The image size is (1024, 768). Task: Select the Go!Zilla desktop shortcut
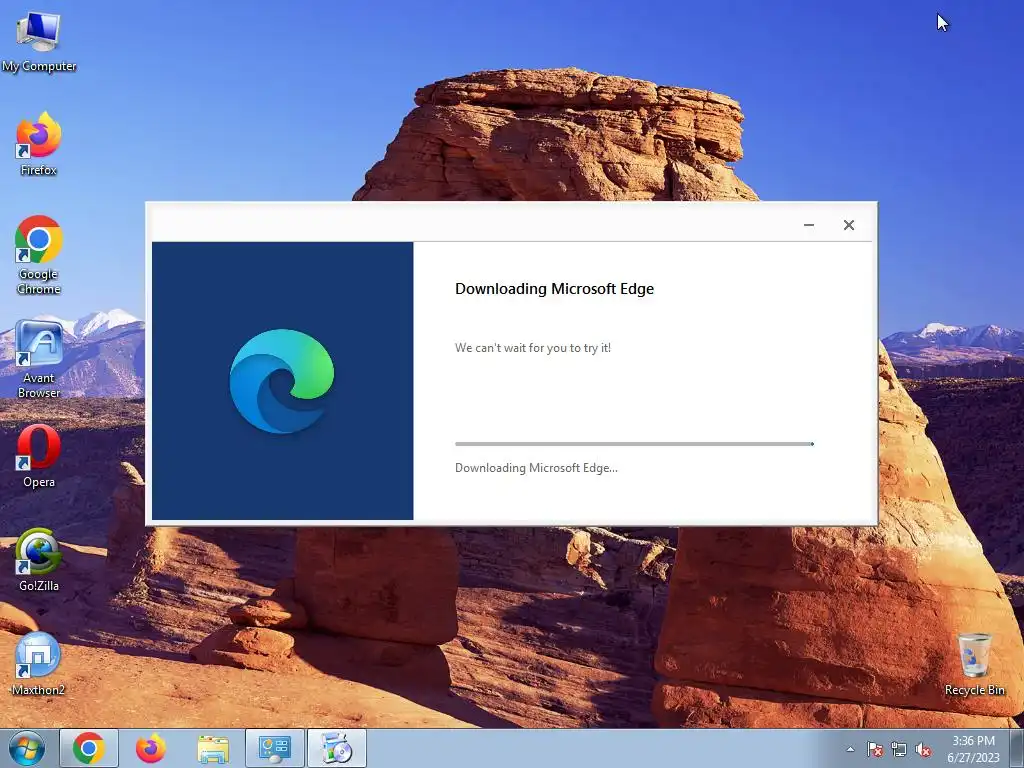[39, 560]
